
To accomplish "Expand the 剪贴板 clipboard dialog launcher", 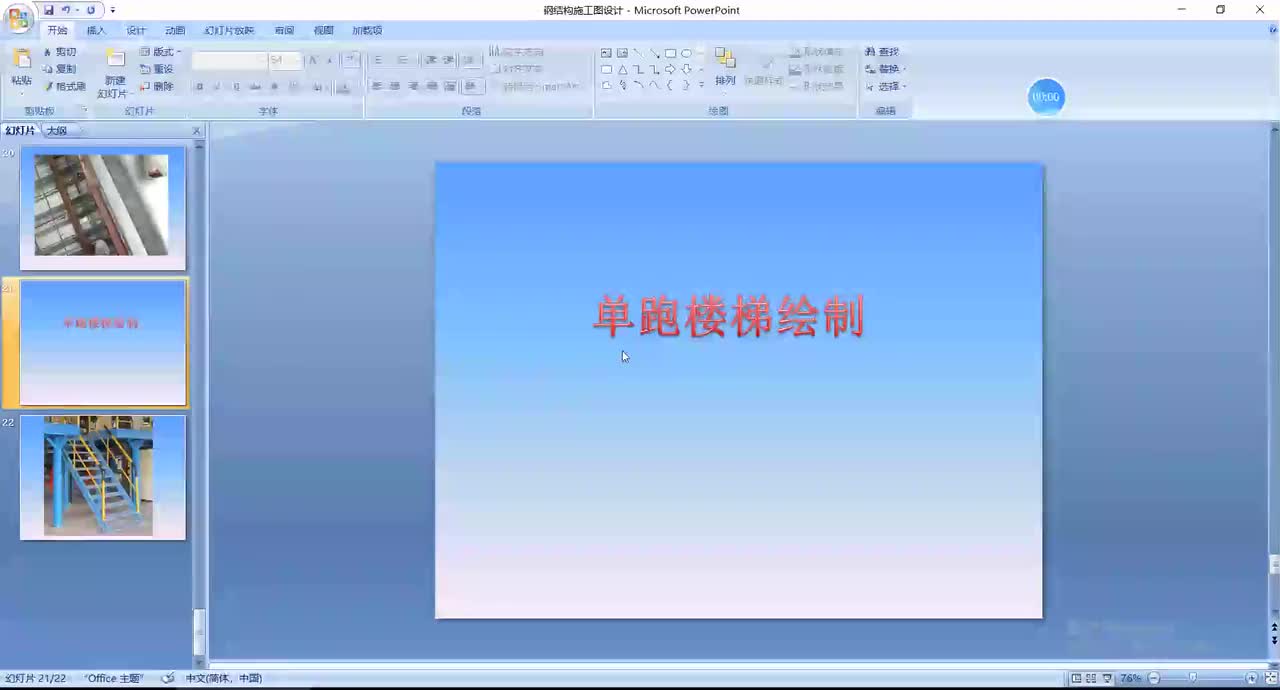I will coord(84,111).
